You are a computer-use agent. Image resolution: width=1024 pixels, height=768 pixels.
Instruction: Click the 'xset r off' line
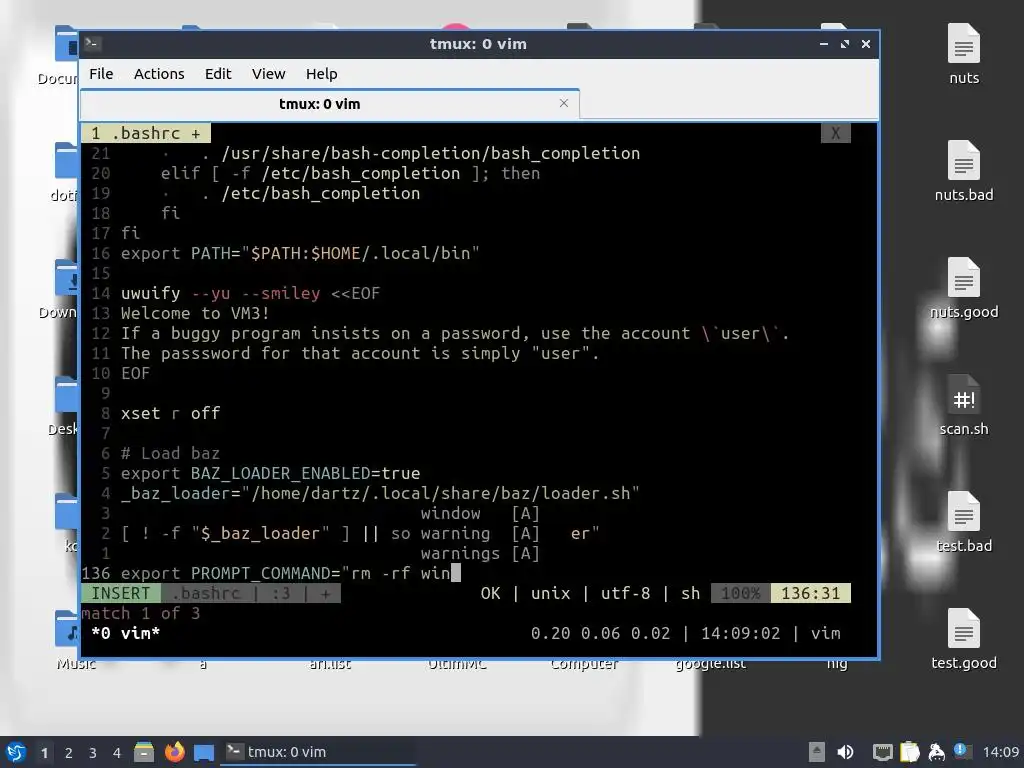(170, 413)
